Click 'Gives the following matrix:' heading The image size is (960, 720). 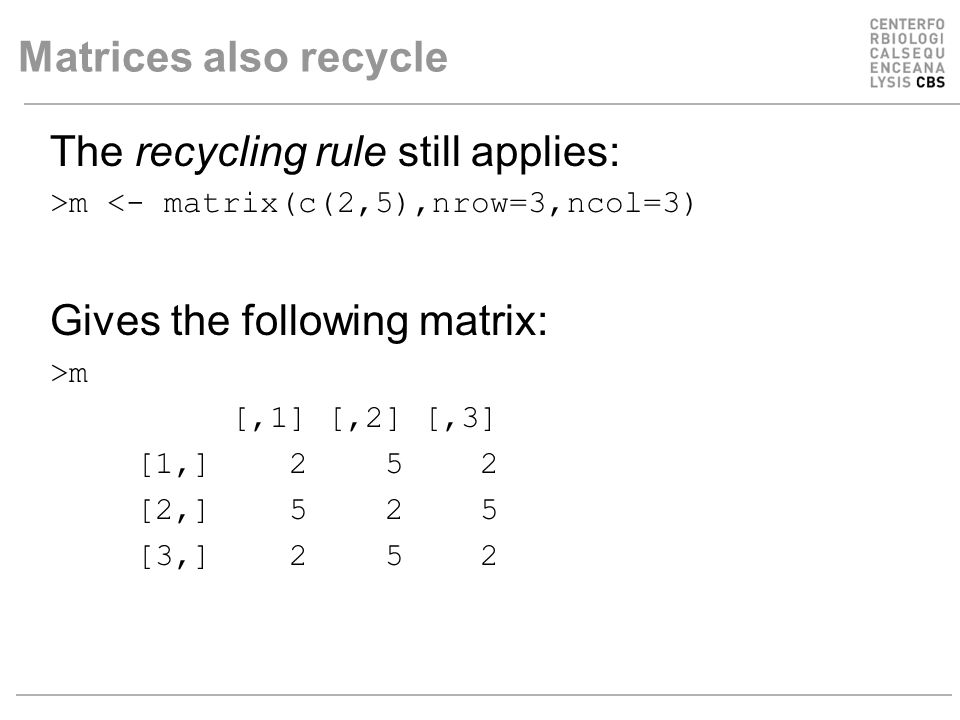point(299,320)
